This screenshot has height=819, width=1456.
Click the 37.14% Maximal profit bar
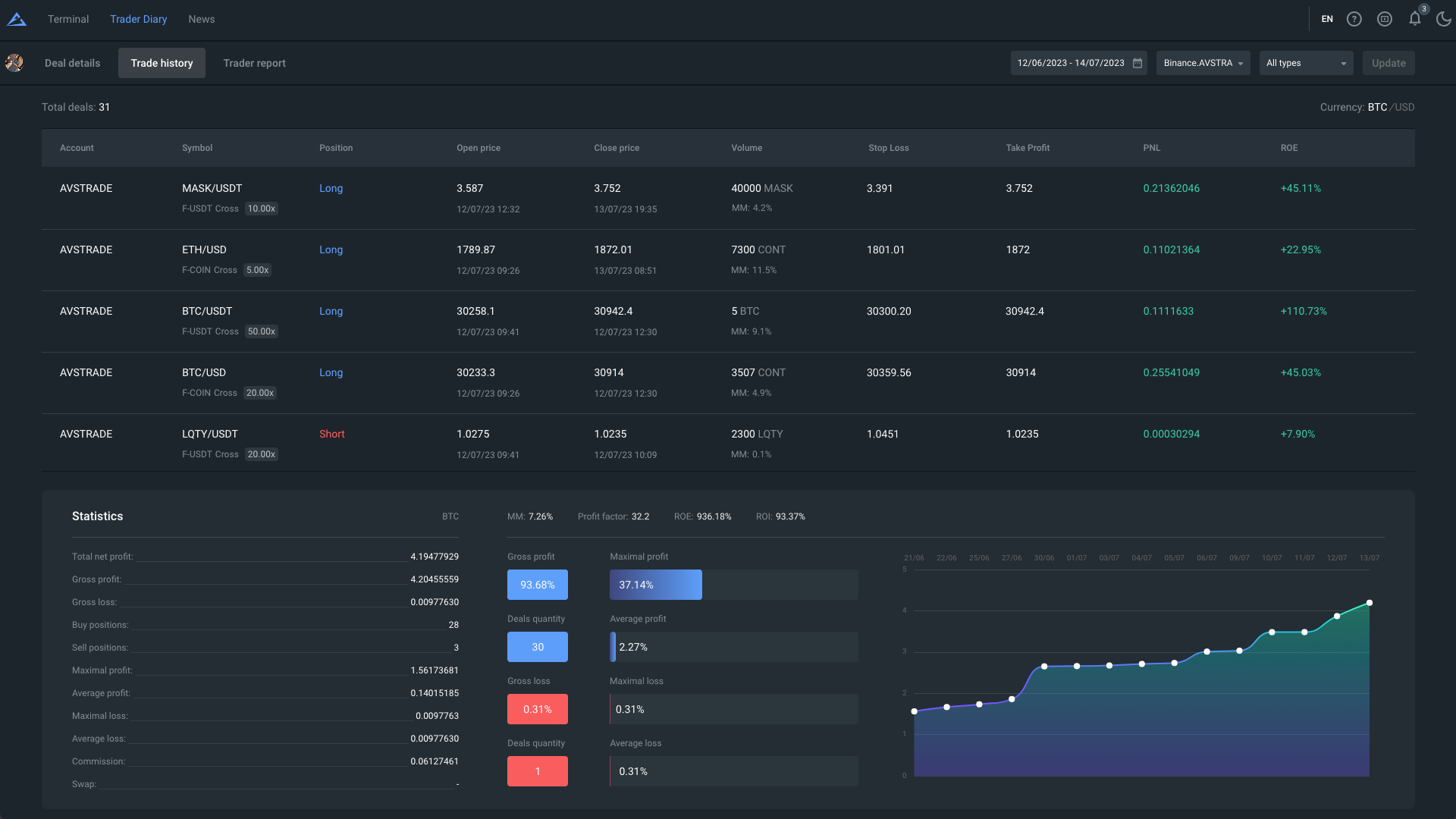coord(655,585)
